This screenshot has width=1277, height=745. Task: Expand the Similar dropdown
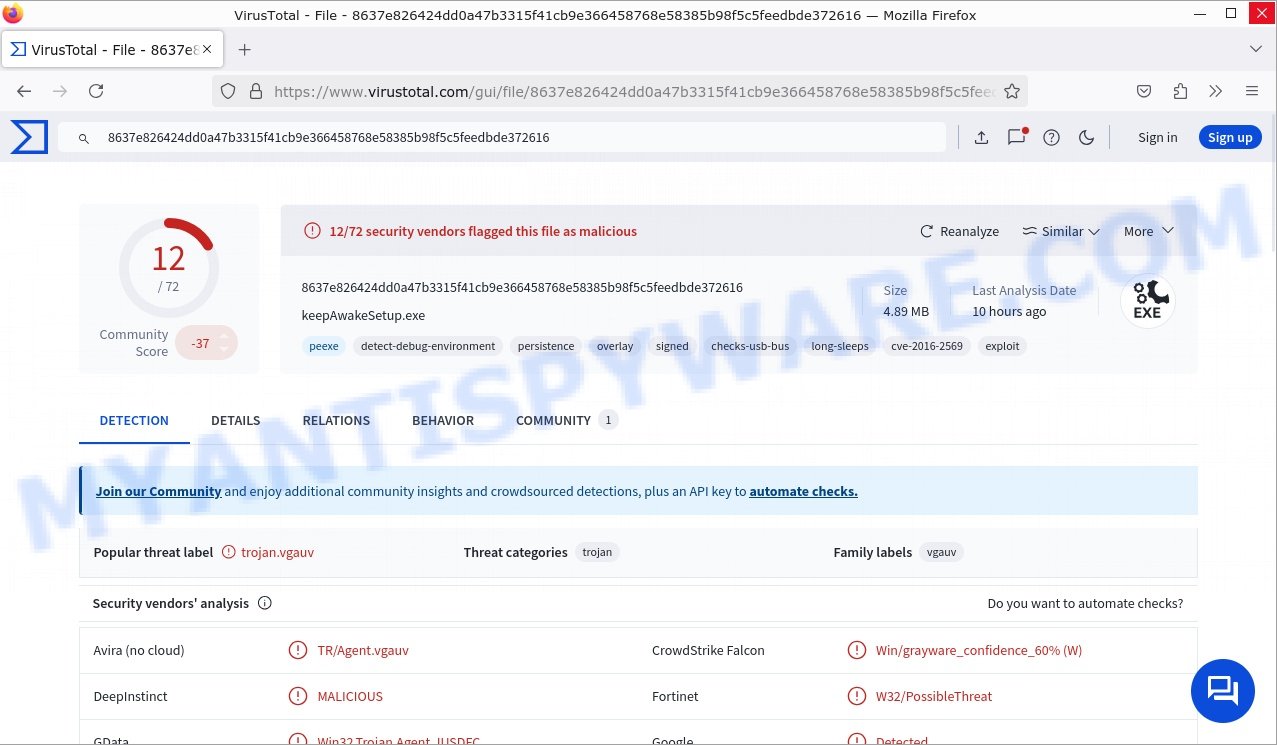click(1060, 231)
